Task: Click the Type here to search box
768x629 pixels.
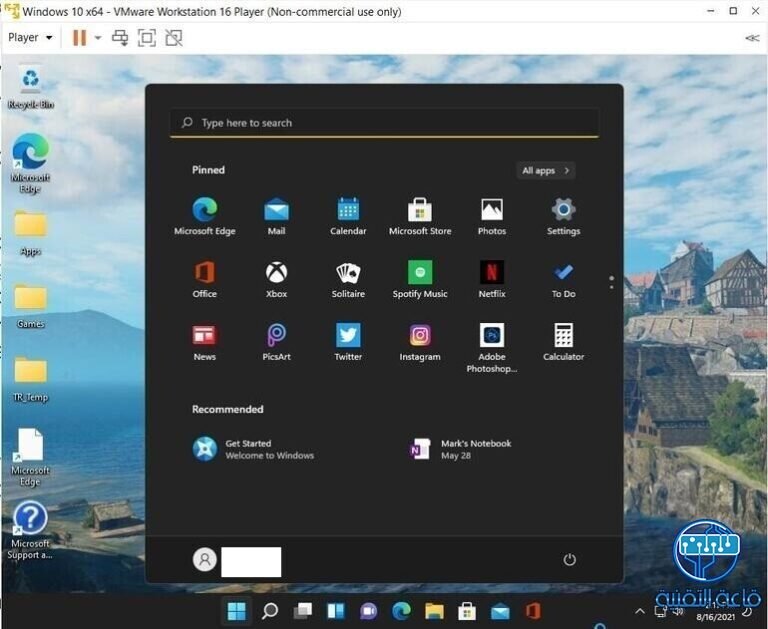Action: (384, 122)
